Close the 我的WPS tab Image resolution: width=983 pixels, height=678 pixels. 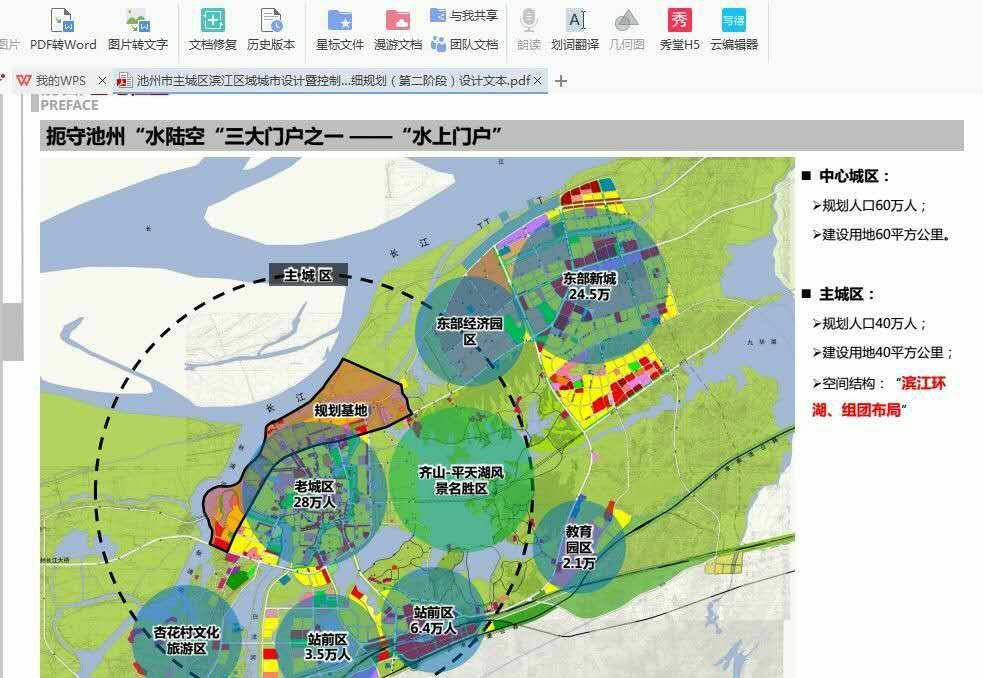pyautogui.click(x=102, y=80)
